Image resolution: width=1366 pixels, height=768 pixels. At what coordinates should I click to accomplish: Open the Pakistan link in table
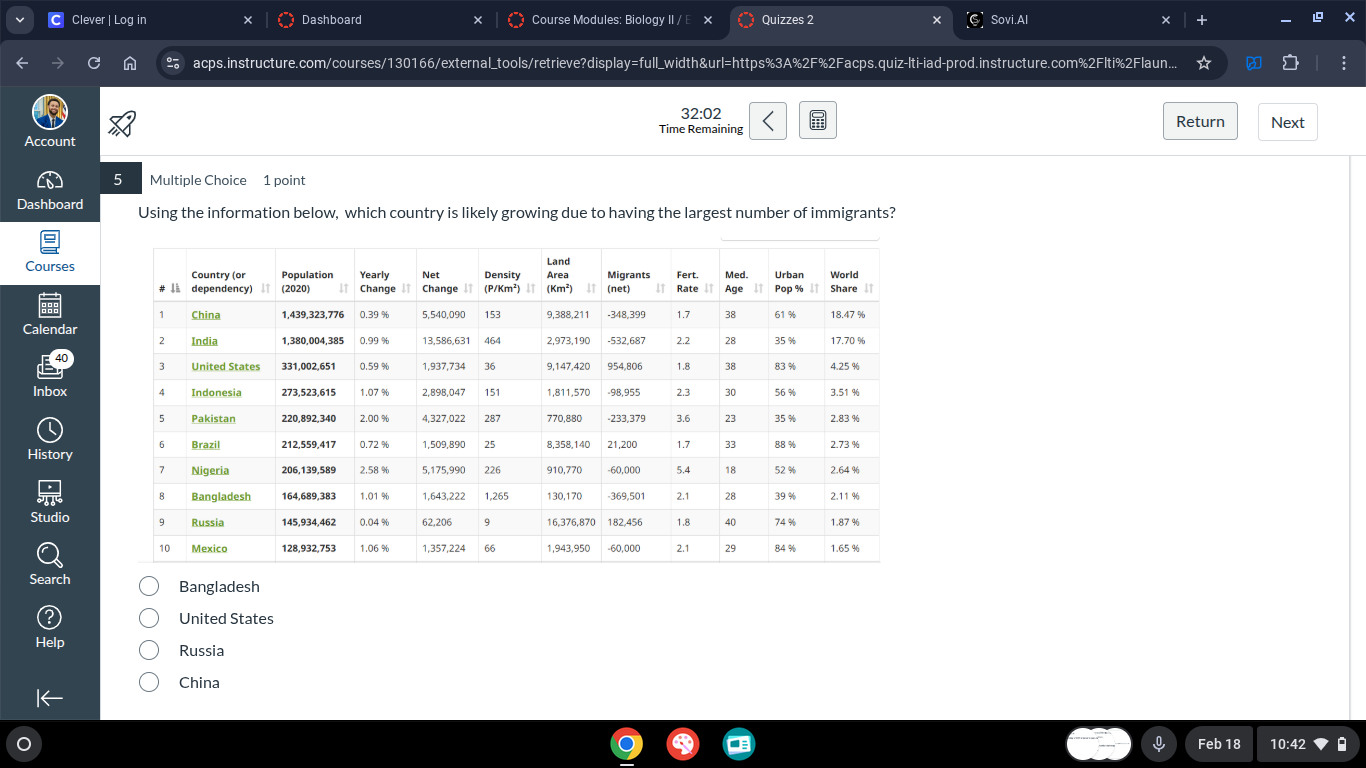point(214,419)
